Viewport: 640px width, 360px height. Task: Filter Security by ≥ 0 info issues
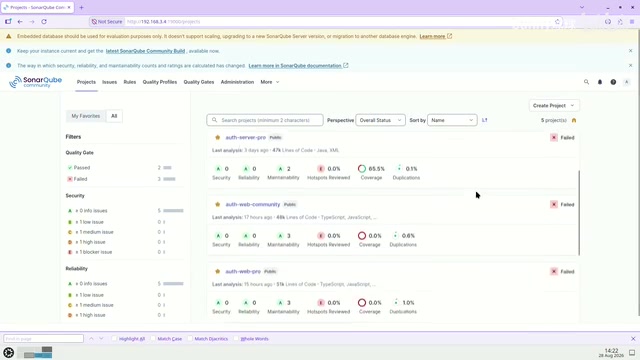pyautogui.click(x=124, y=211)
